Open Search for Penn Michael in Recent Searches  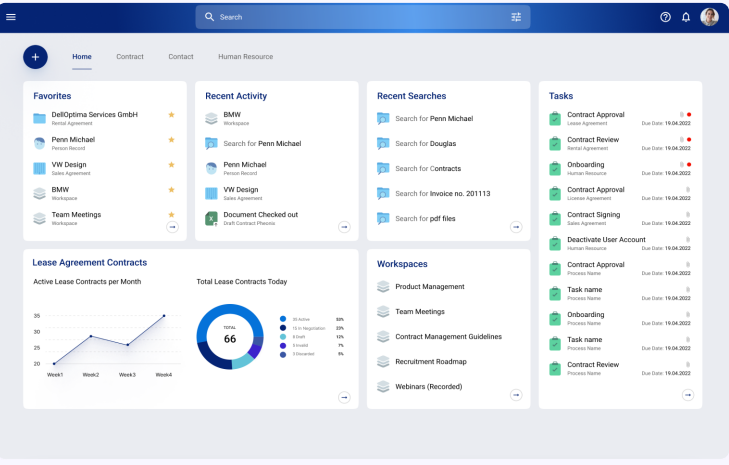point(434,119)
